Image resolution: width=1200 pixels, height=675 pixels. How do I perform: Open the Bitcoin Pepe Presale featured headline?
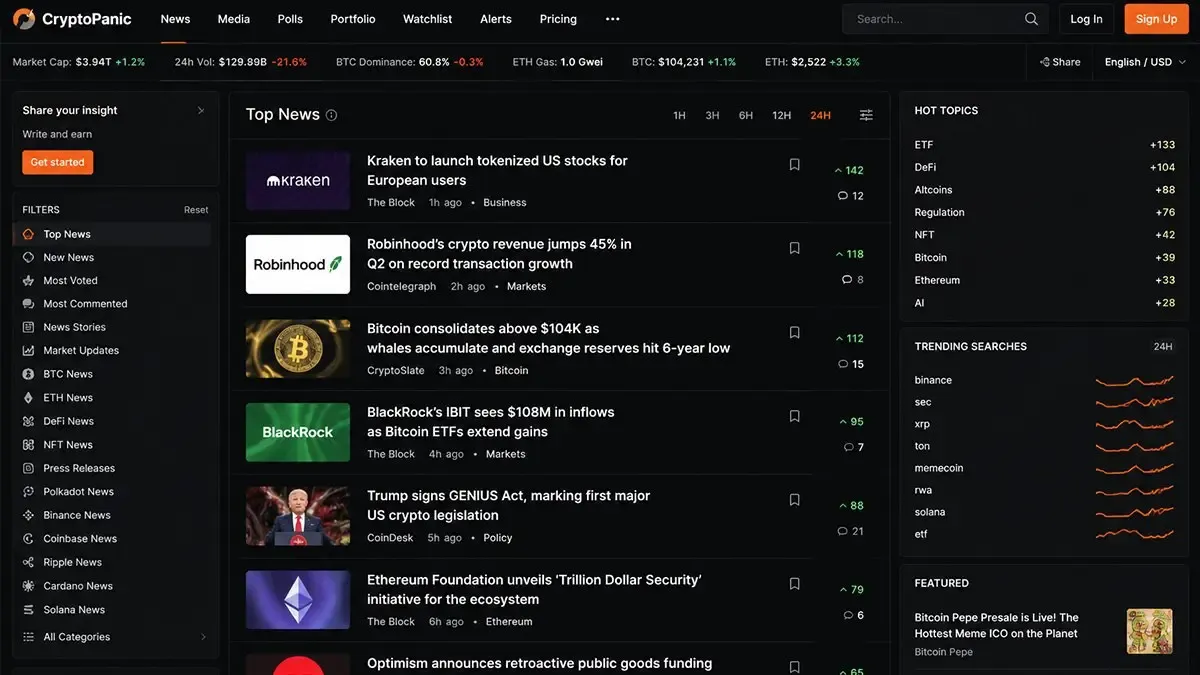(997, 625)
